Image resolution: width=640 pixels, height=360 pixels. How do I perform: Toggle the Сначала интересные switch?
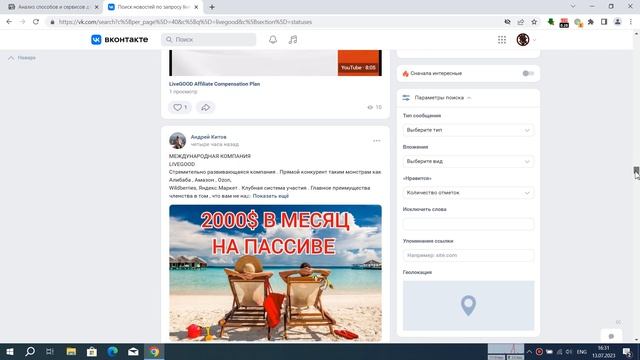(x=528, y=73)
